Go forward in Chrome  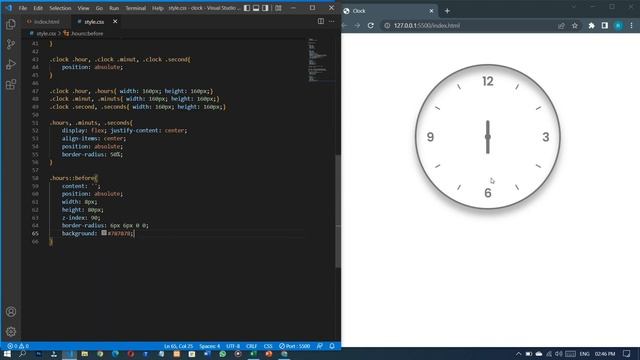357,25
